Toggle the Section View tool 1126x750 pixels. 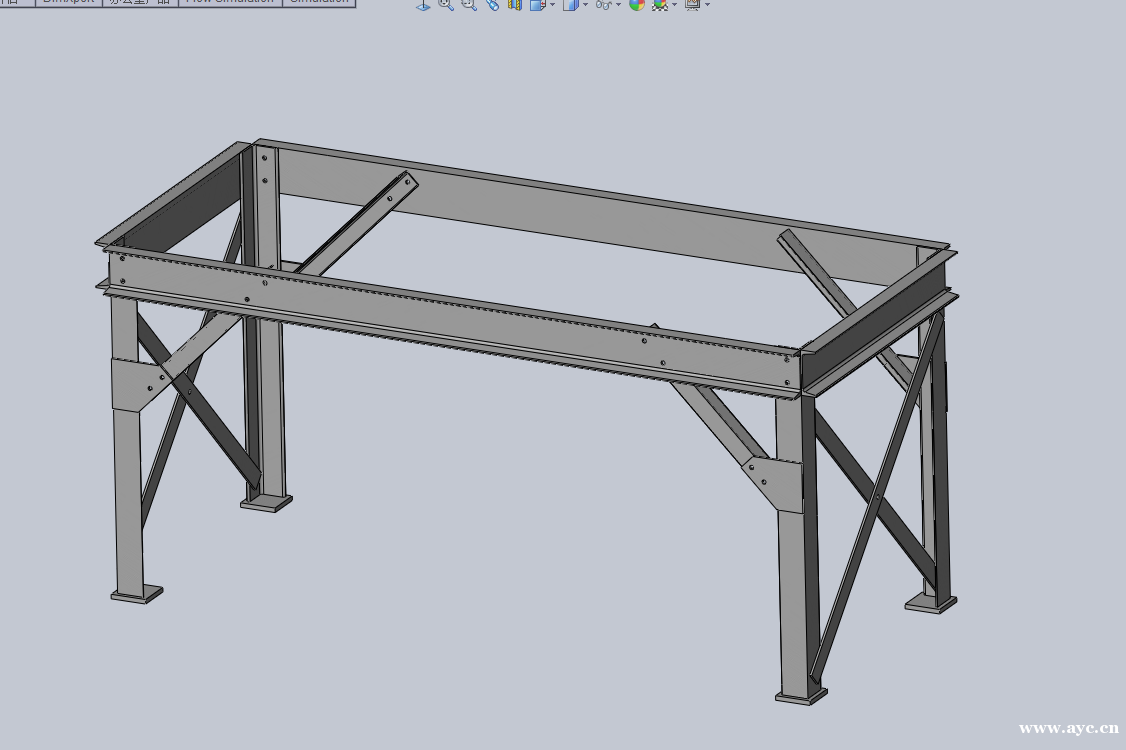coord(514,5)
